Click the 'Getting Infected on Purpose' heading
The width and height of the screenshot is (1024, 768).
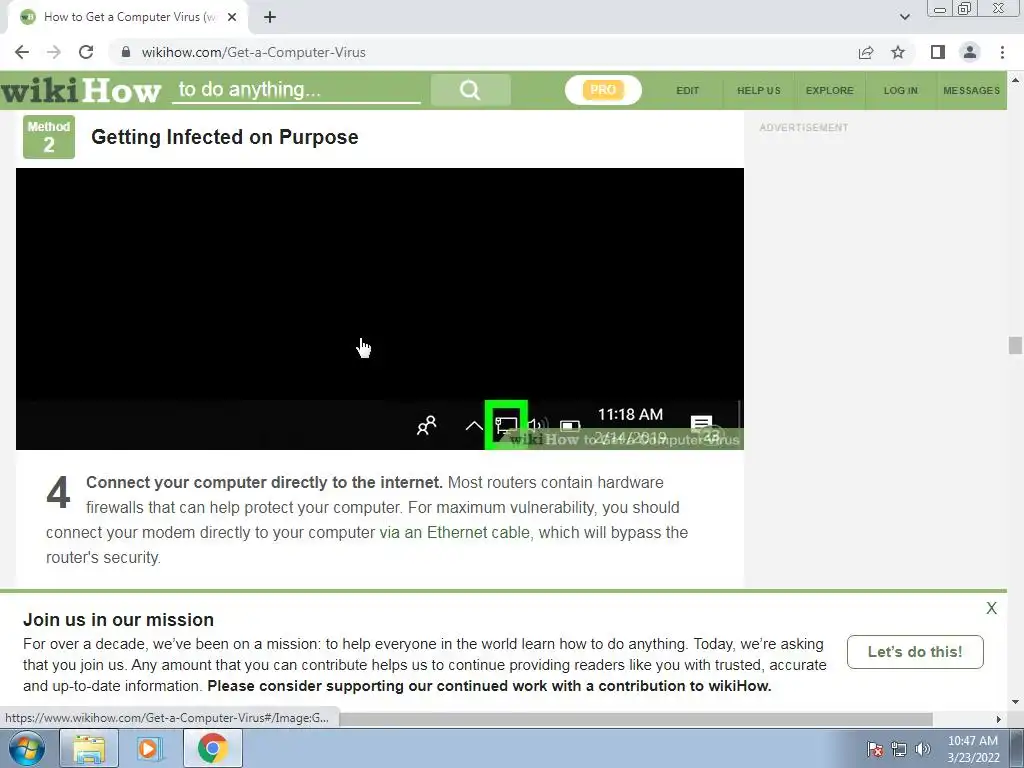coord(225,137)
